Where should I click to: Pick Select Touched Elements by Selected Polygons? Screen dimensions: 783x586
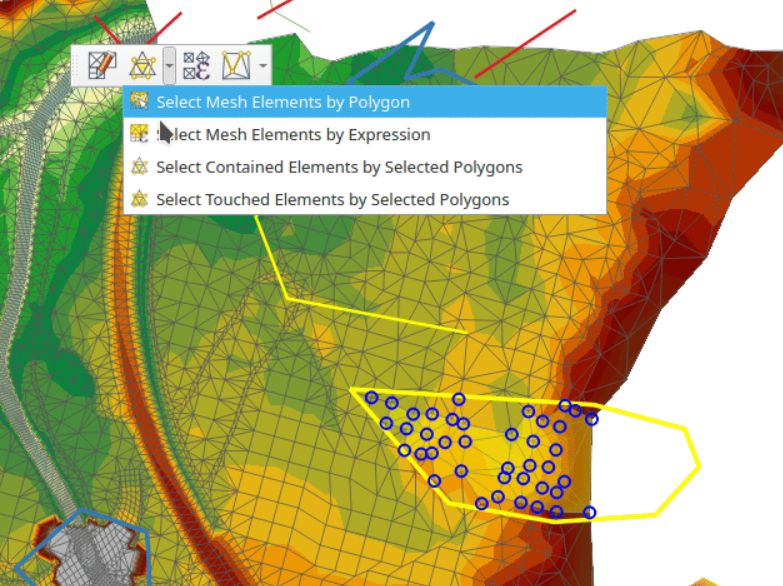click(x=365, y=199)
